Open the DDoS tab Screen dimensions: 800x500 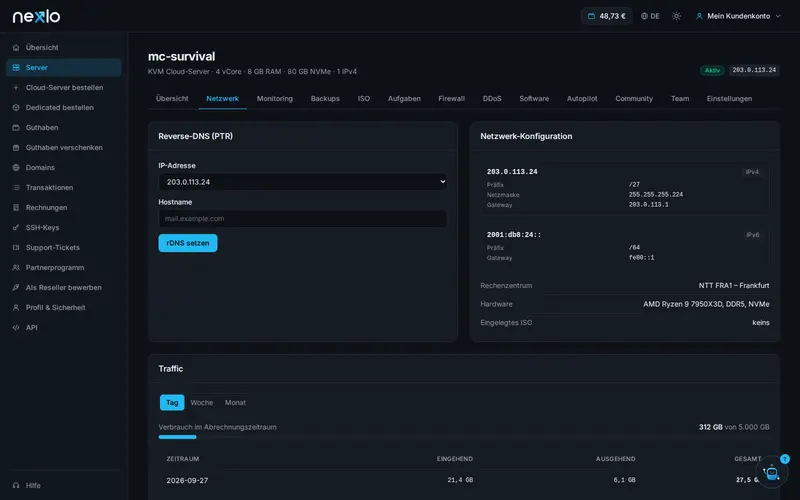pos(492,98)
